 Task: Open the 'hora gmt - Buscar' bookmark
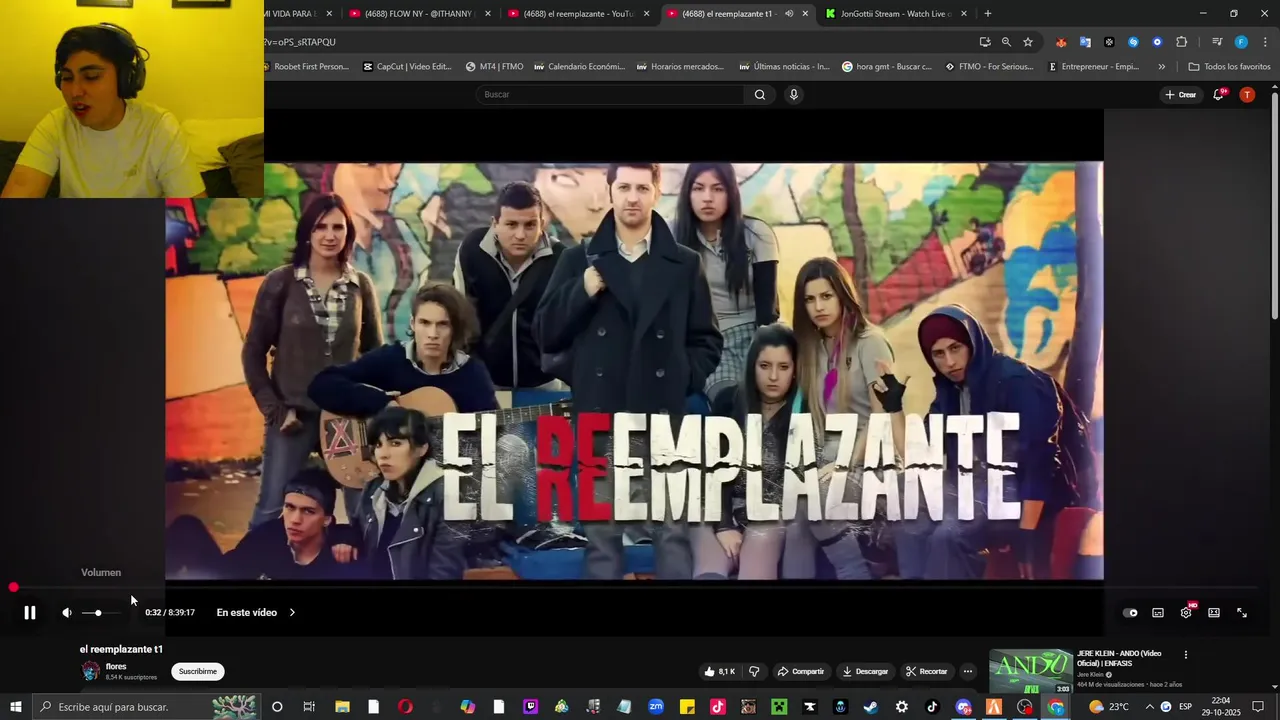[886, 67]
